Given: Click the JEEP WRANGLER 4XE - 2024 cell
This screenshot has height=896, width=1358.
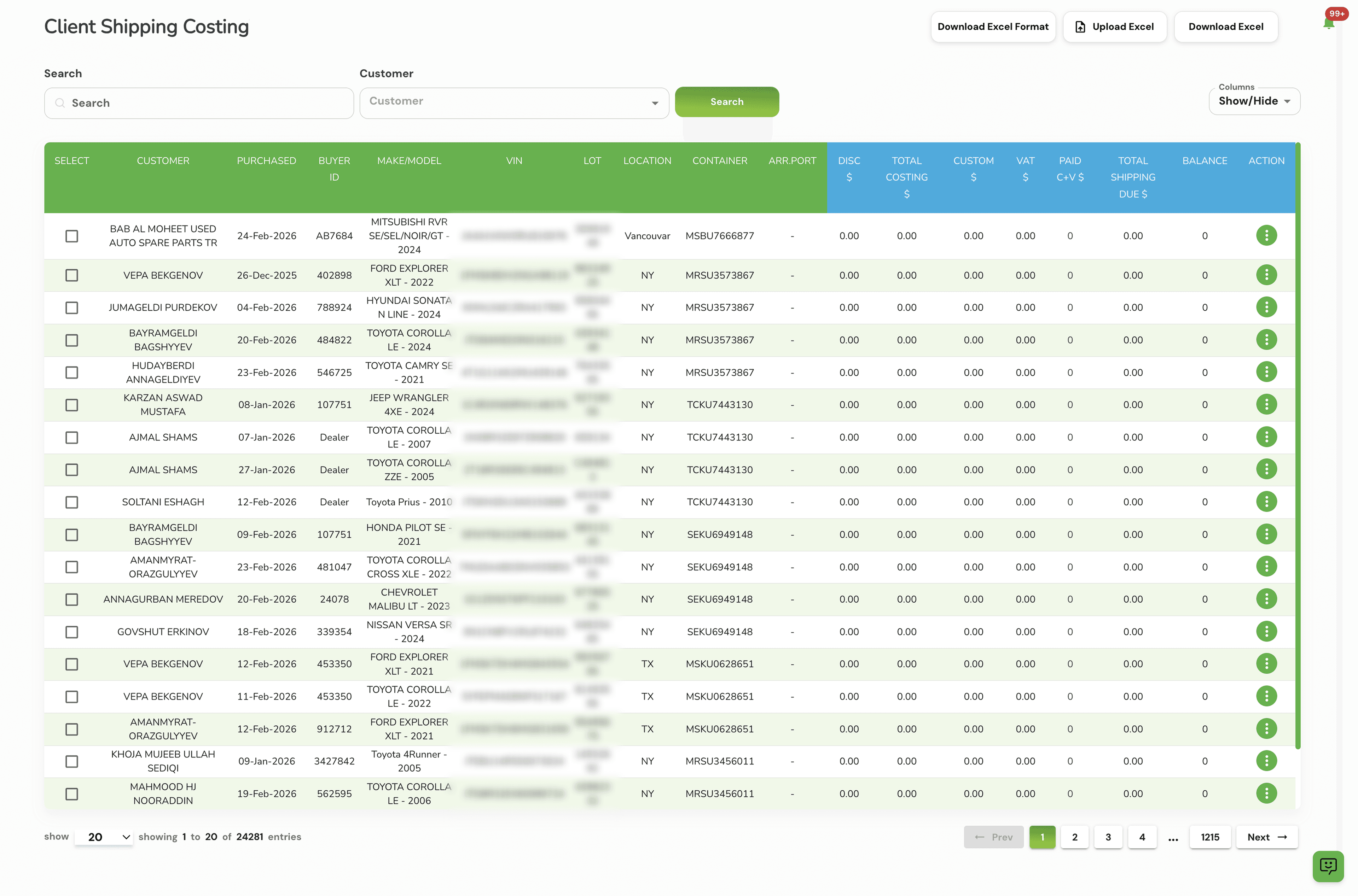Looking at the screenshot, I should [x=409, y=405].
